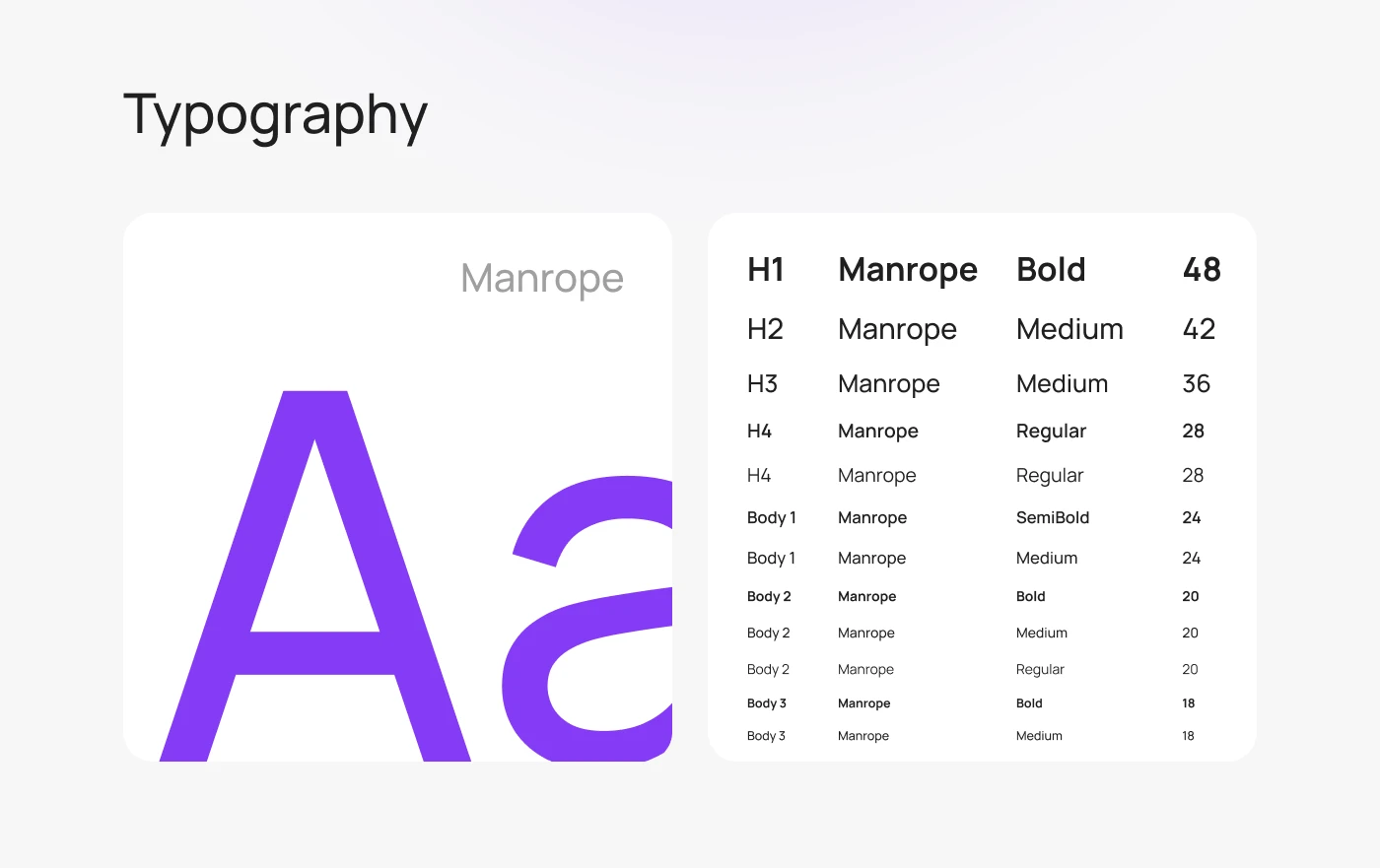Click the font size "36"
1380x868 pixels.
click(x=1196, y=383)
